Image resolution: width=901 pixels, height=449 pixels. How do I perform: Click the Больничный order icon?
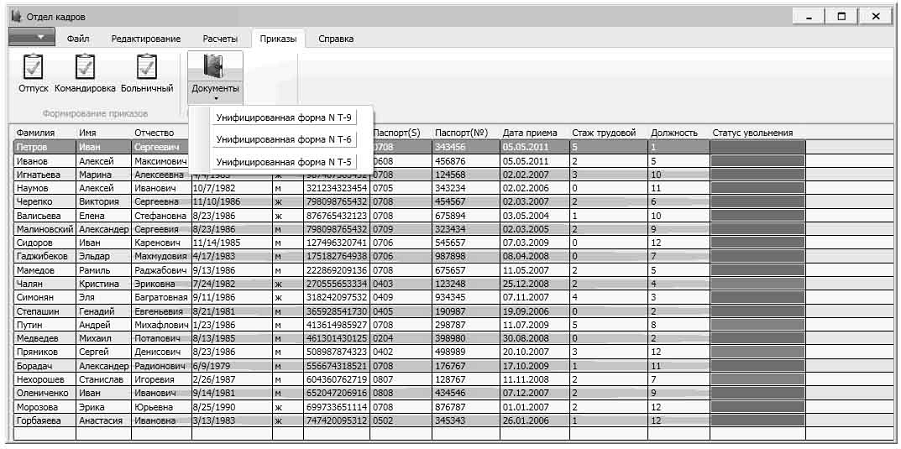(147, 68)
